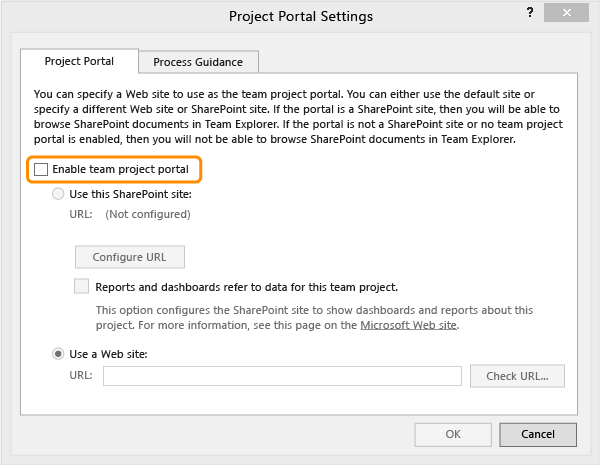The image size is (600, 465).
Task: Focus the Web site URL text field
Action: coord(282,376)
